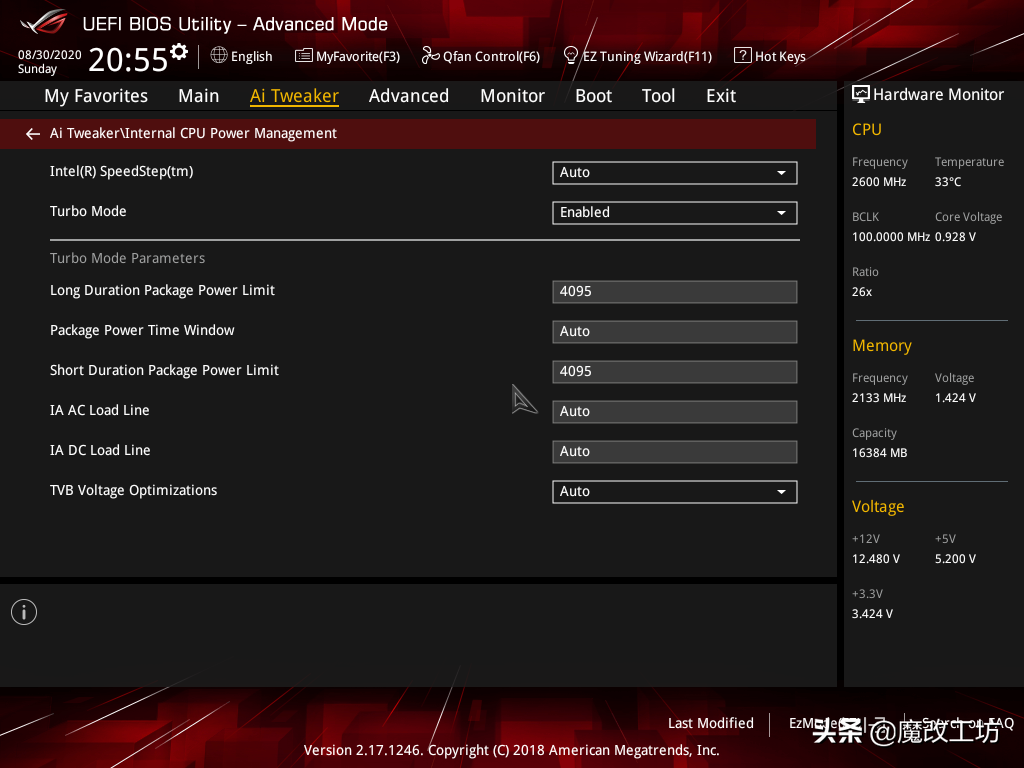1024x768 pixels.
Task: Click the Turbo Mode label
Action: [88, 211]
